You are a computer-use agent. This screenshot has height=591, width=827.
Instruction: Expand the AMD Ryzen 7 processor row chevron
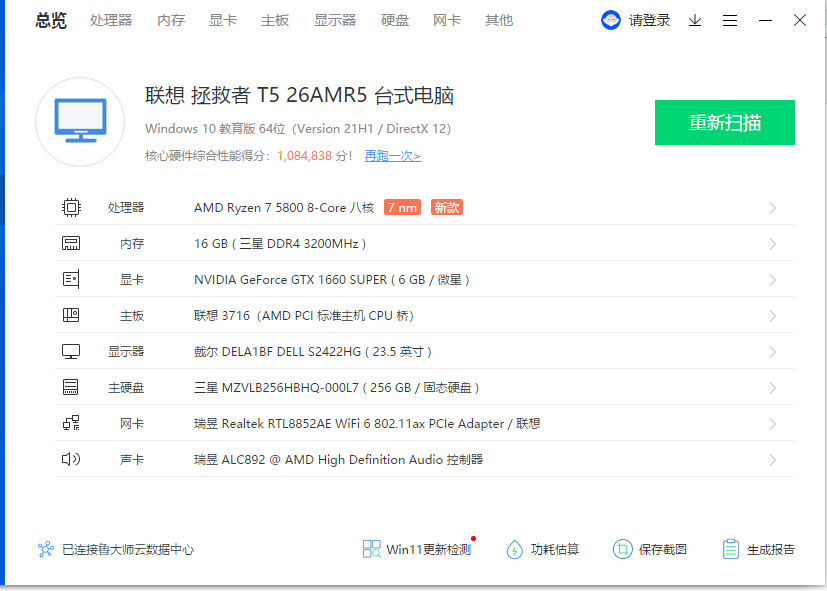tap(773, 208)
